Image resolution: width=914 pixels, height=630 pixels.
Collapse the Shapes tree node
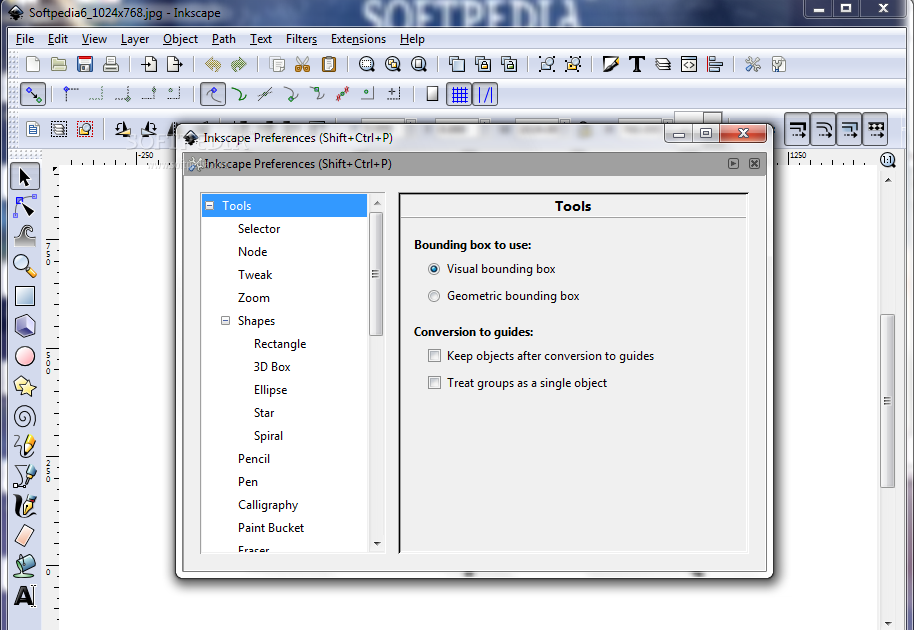click(x=225, y=321)
